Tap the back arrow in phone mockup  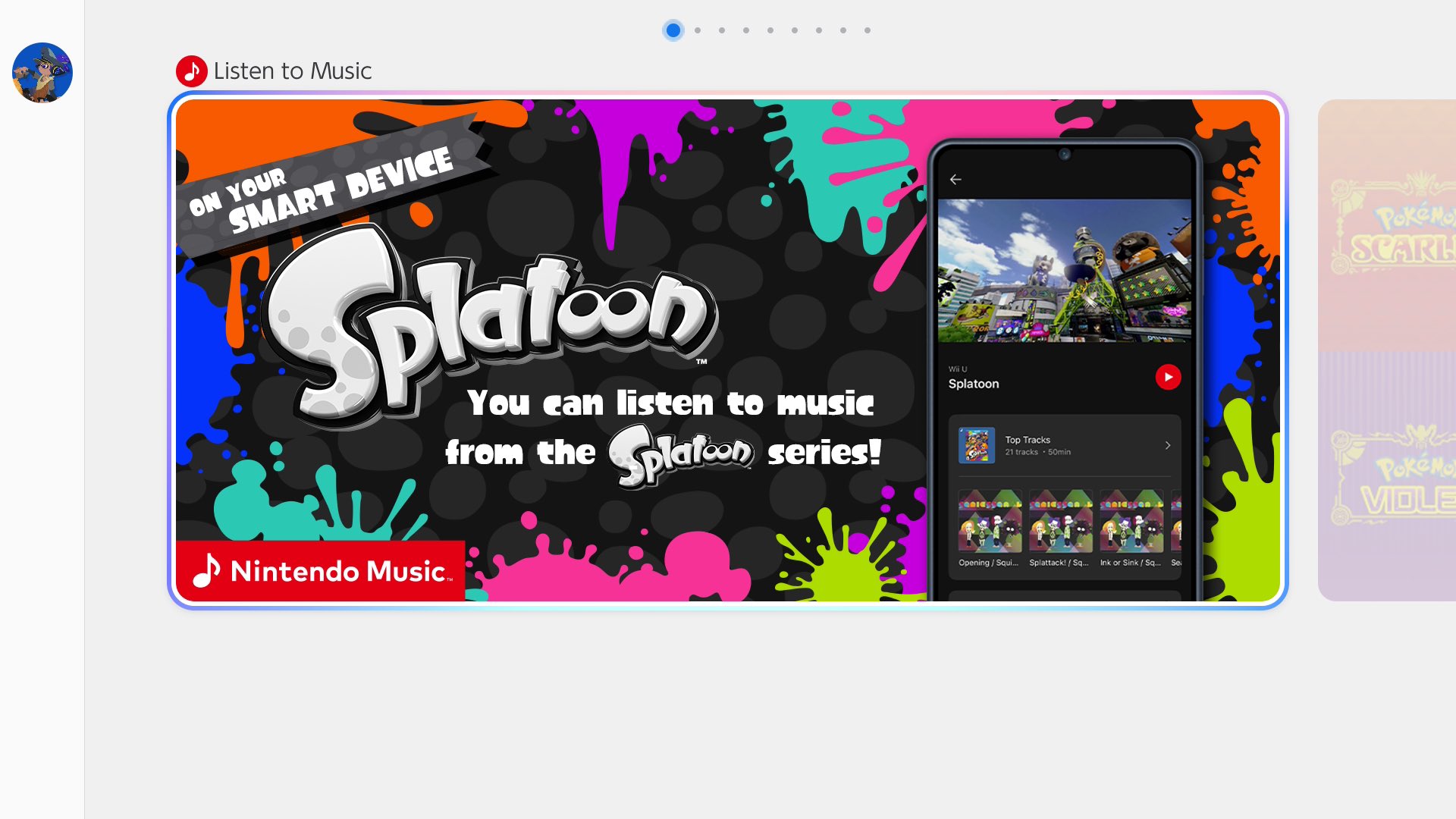tap(955, 180)
